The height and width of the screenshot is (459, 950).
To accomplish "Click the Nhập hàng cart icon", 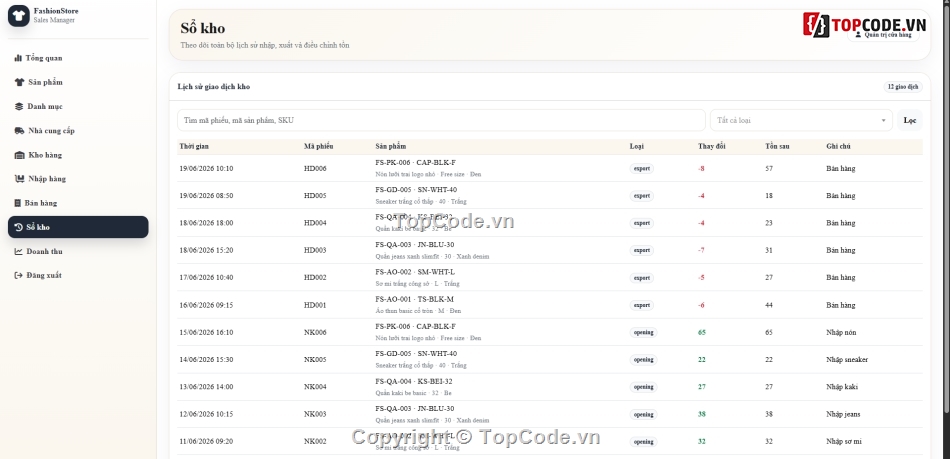I will [19, 179].
